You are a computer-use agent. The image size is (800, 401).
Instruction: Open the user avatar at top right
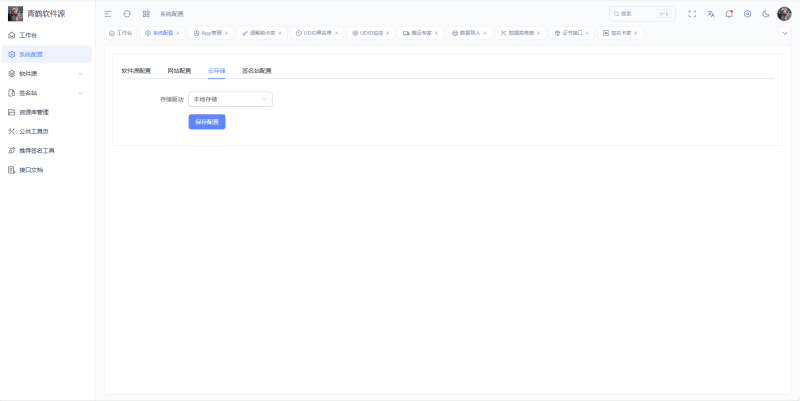tap(784, 14)
